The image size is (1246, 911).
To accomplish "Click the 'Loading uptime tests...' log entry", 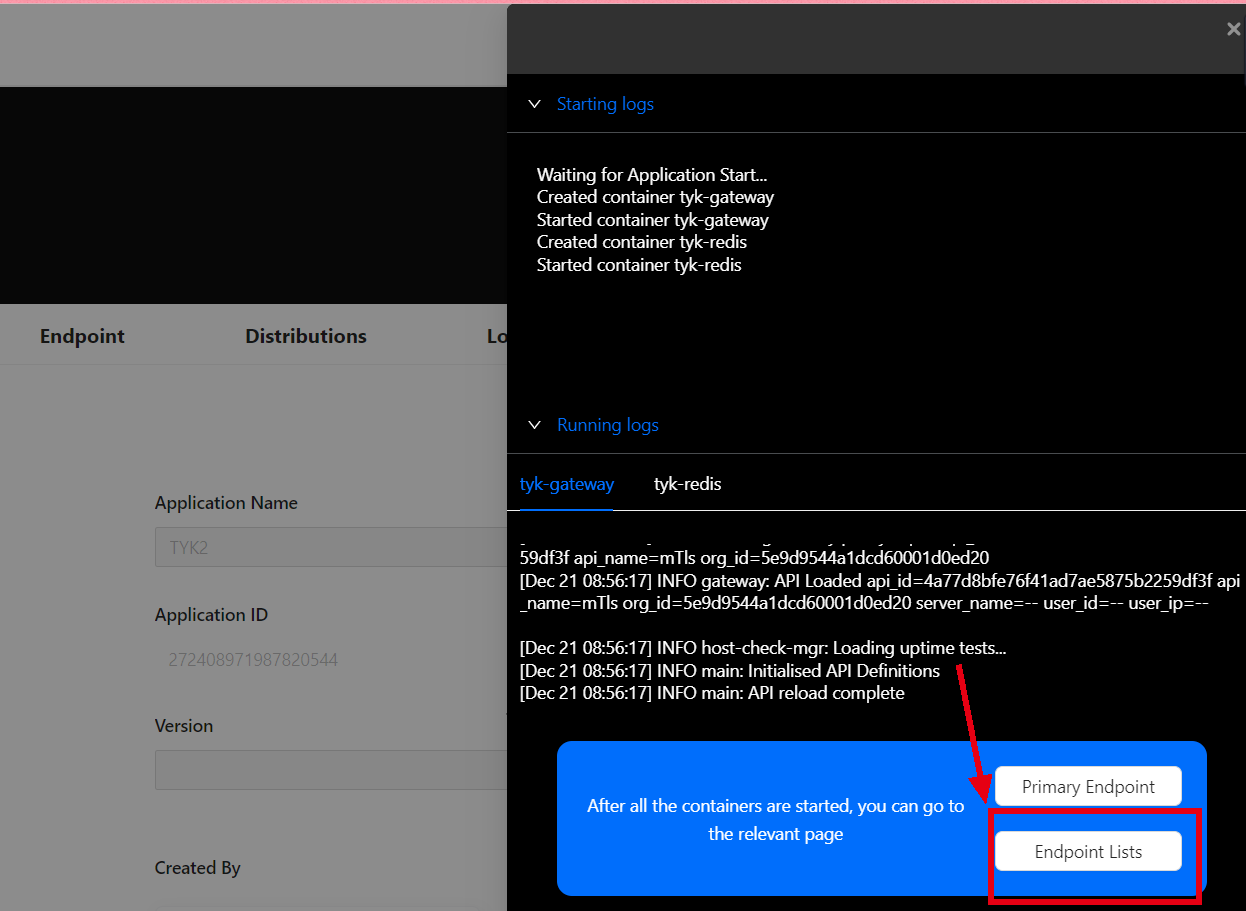I will (763, 648).
